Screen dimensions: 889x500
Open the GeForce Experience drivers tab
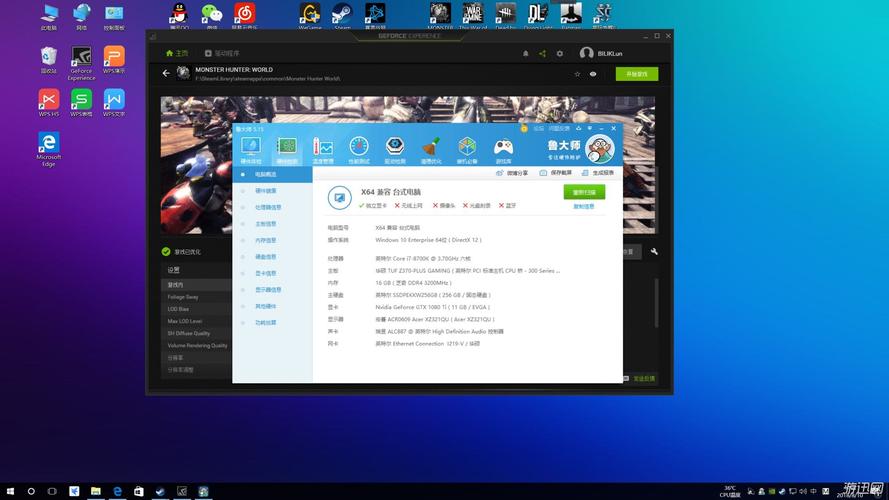[x=222, y=53]
